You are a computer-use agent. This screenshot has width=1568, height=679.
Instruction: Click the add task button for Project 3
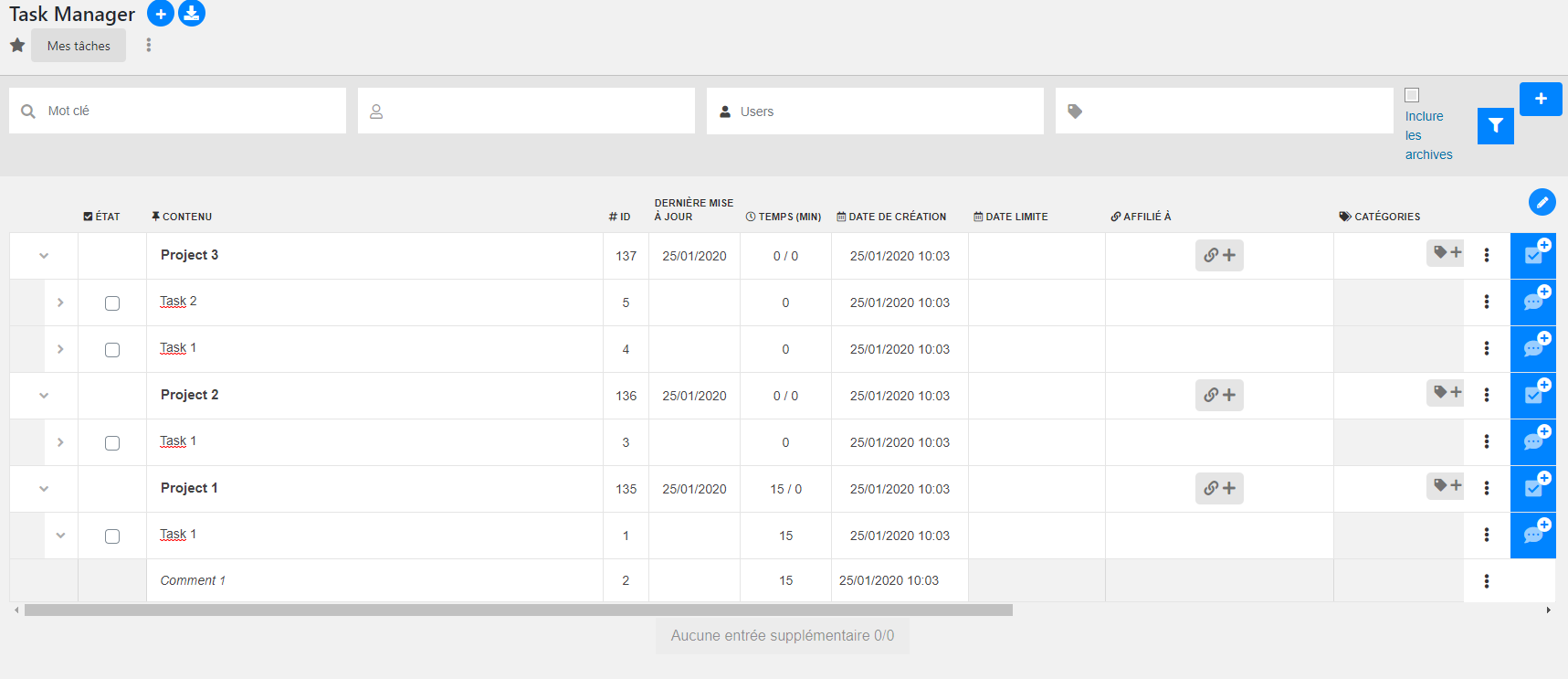(1533, 256)
